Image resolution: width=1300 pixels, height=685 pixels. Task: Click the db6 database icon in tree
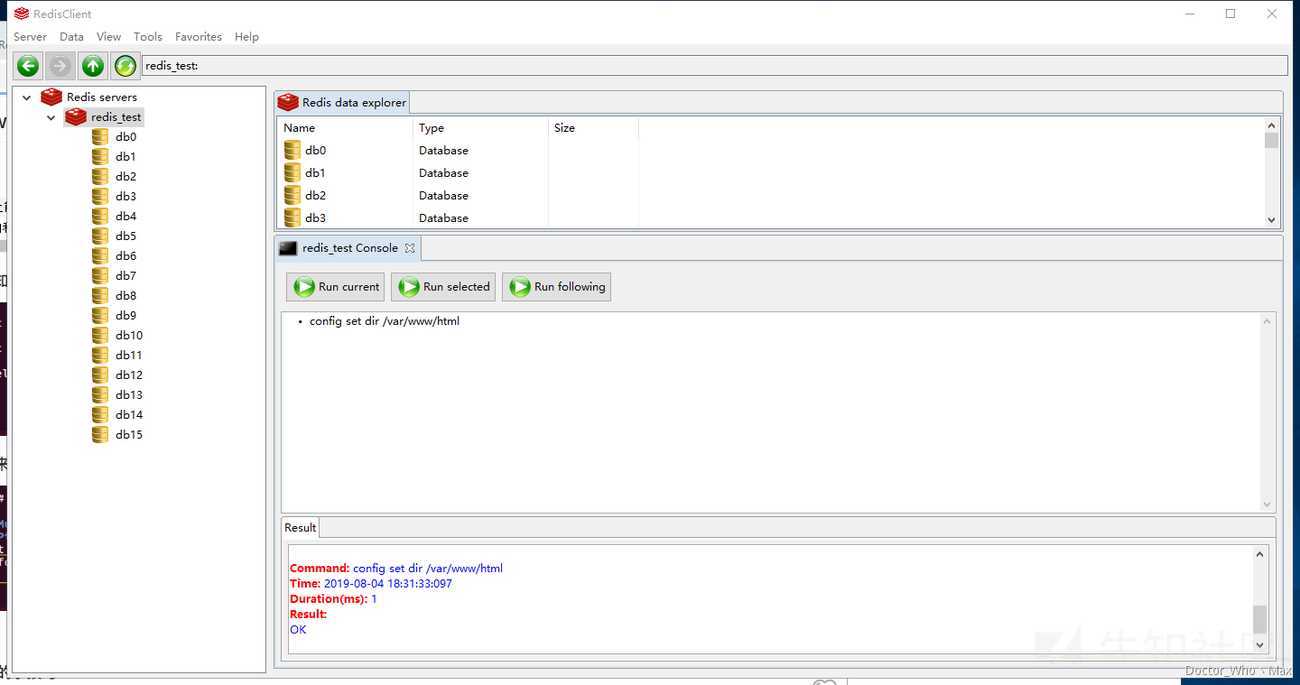point(100,256)
